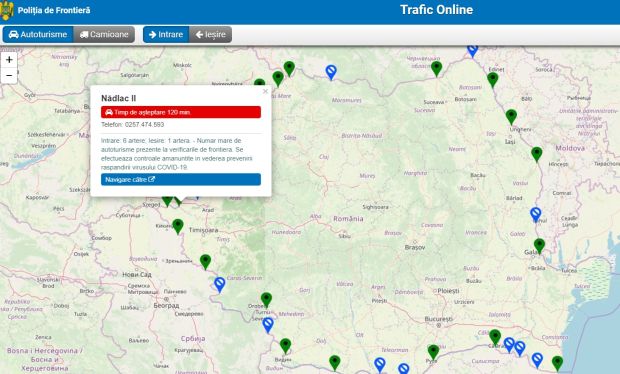Switch direction to Ieșire
620x374 pixels.
click(210, 34)
